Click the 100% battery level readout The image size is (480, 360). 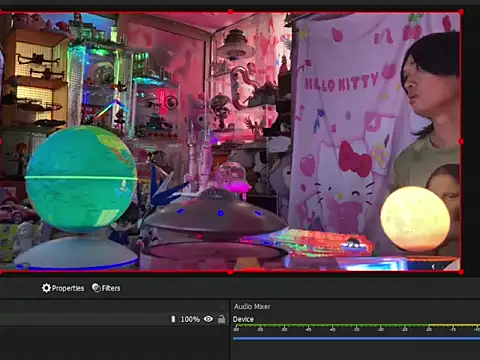coord(190,319)
